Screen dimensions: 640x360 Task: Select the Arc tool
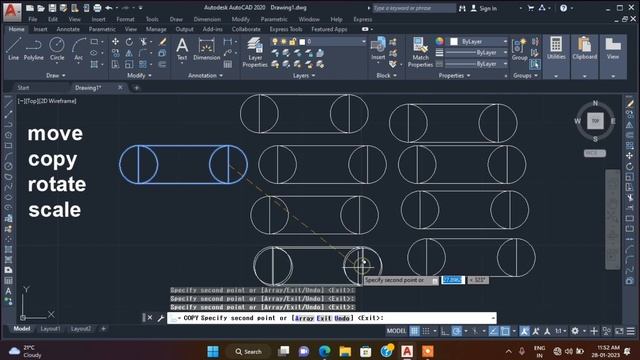[78, 49]
